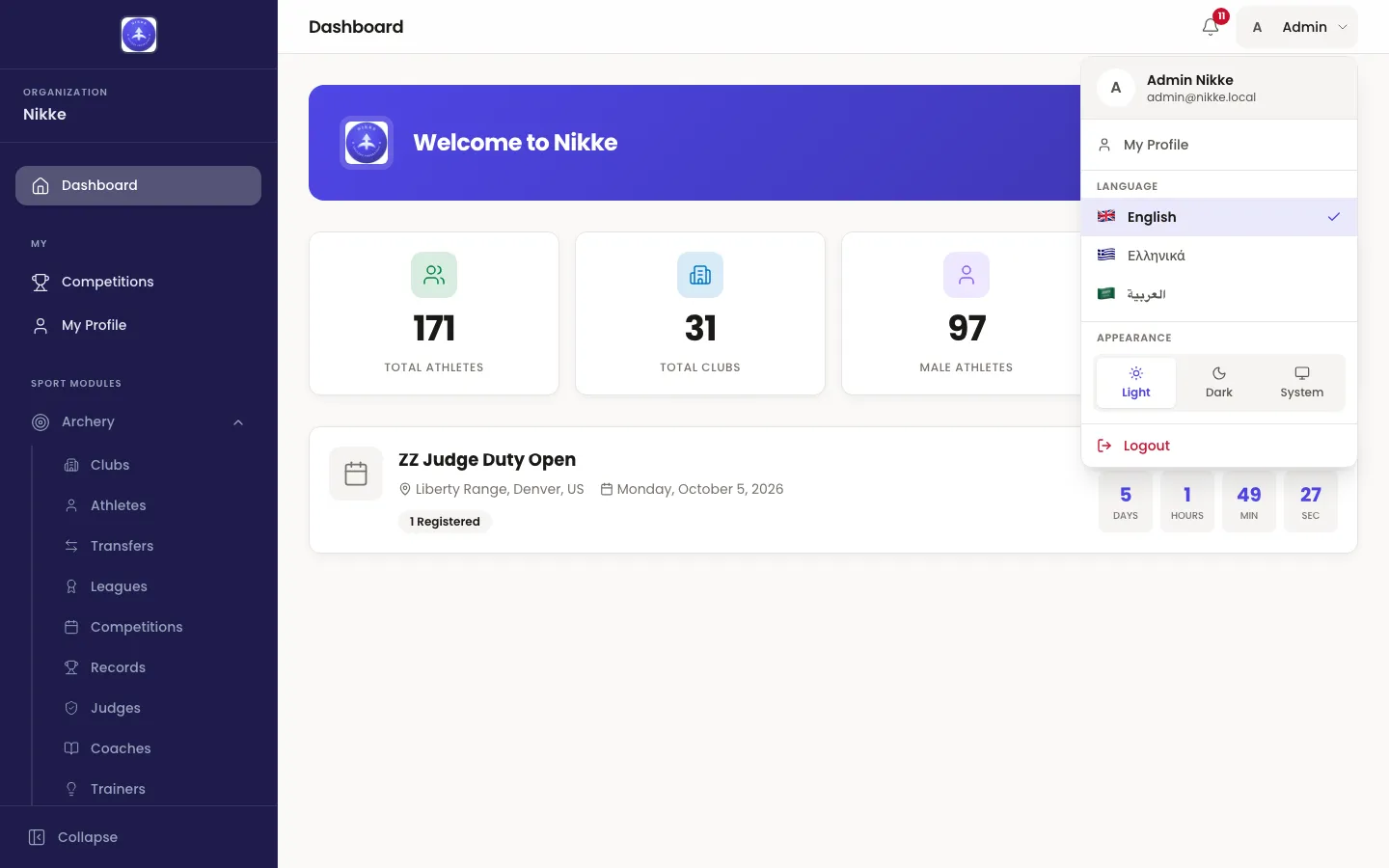Click the admin@nikke.local email text

point(1201,97)
